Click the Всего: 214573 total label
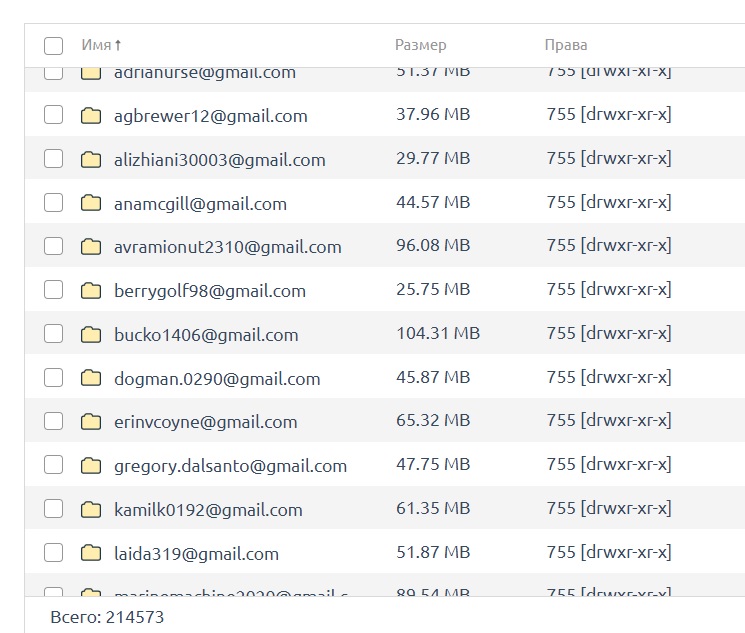 (107, 617)
